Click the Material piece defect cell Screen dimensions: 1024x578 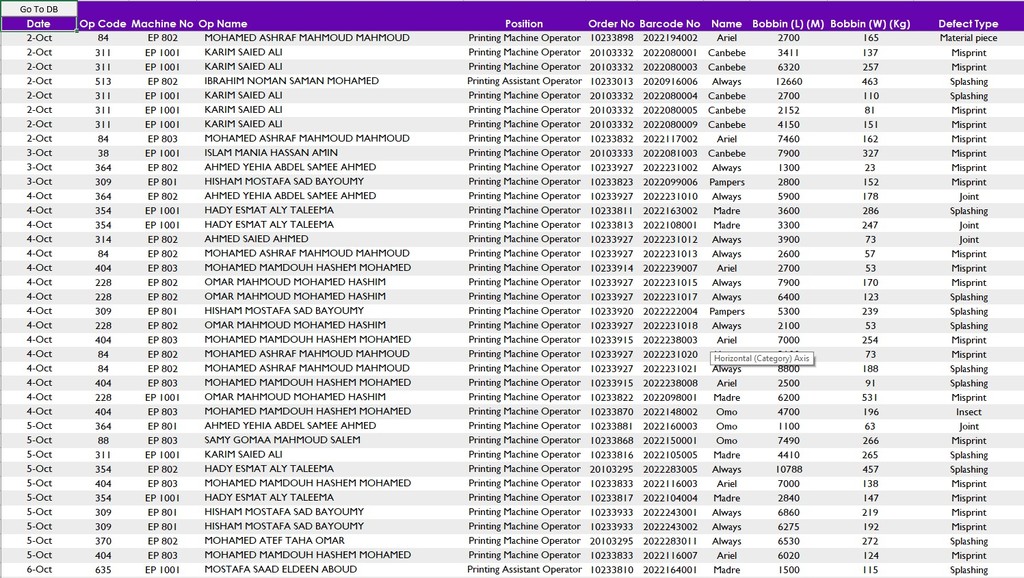pos(968,38)
